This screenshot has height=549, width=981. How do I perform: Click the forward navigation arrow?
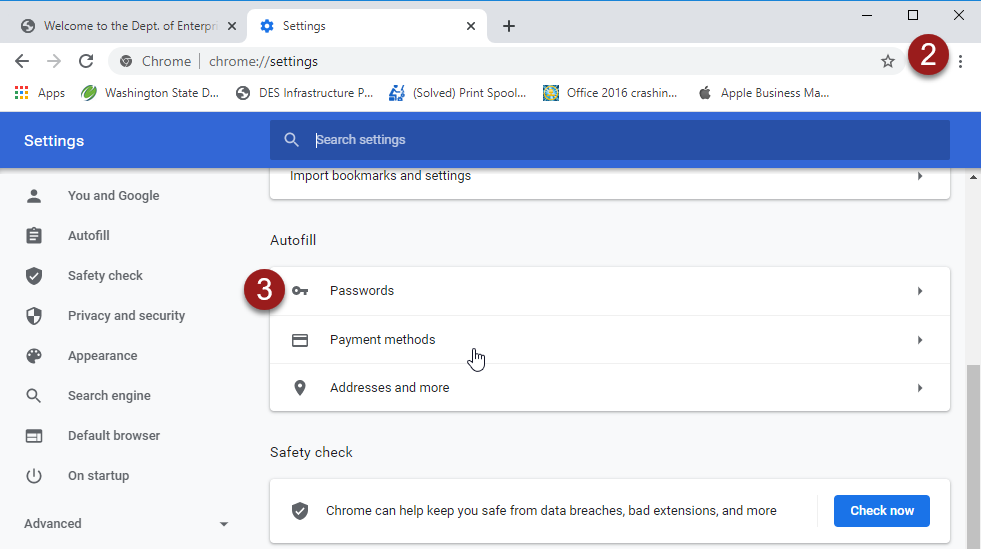point(54,61)
